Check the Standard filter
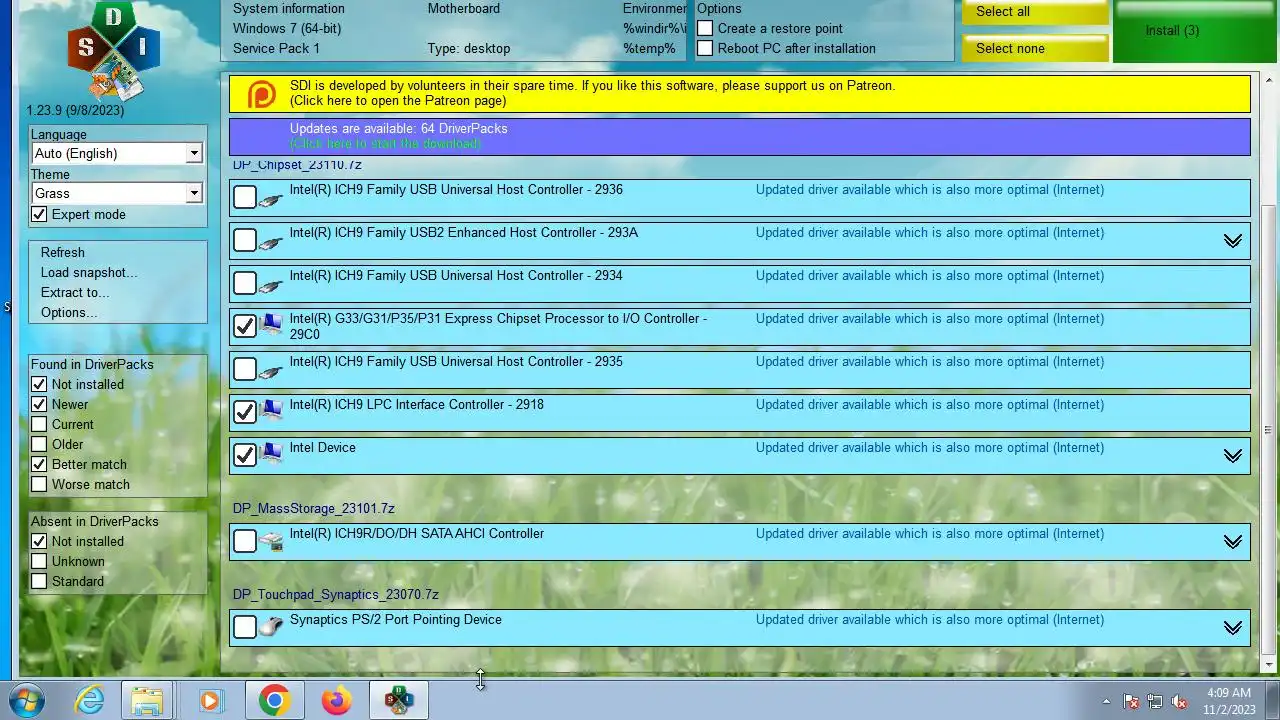Screen dimensions: 1280x720 [x=39, y=581]
